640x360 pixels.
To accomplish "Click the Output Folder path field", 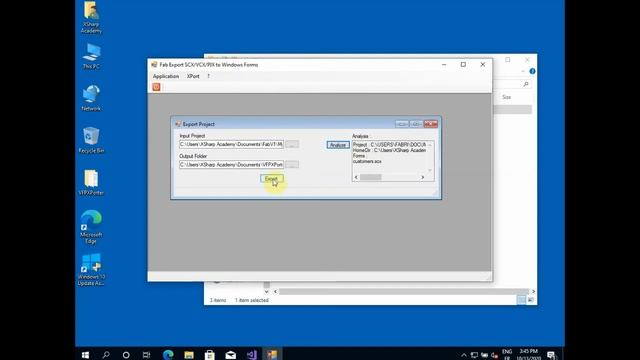I will coord(231,164).
